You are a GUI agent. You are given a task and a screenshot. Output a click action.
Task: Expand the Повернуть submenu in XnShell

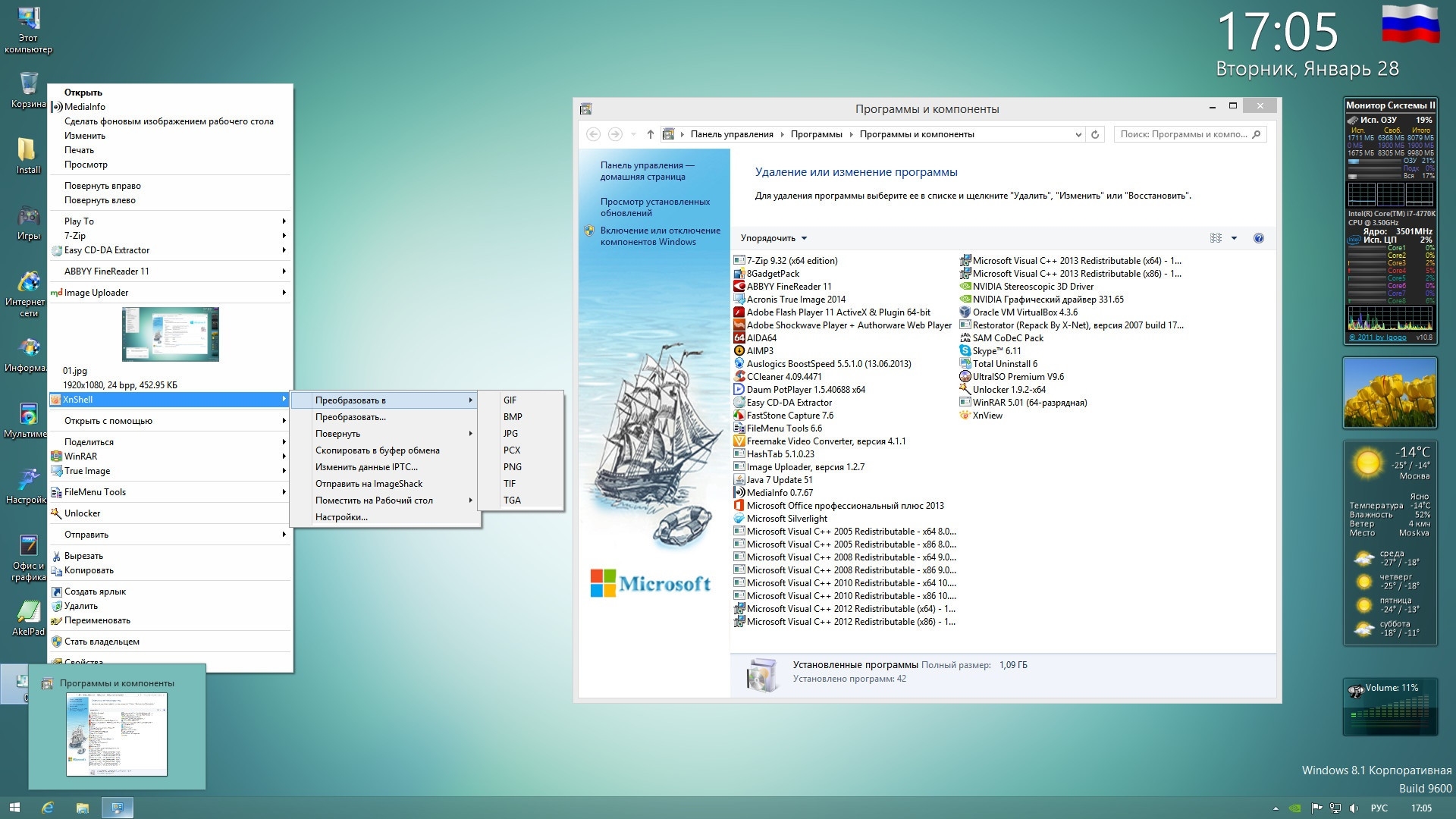coord(384,434)
